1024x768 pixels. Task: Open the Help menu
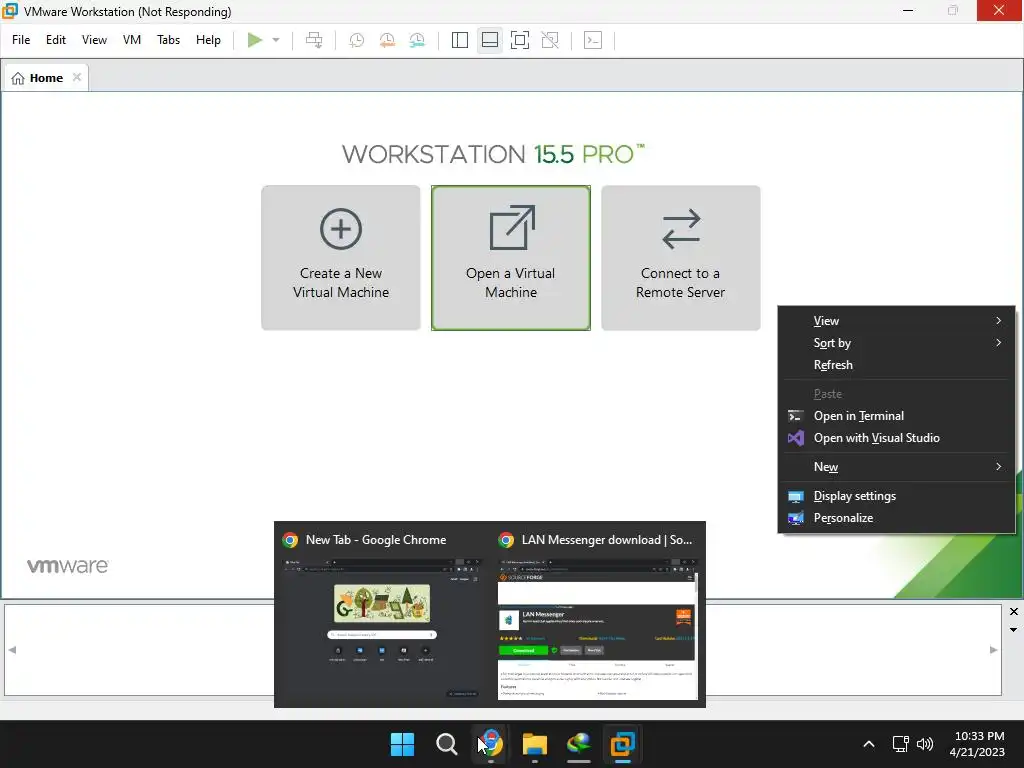208,40
